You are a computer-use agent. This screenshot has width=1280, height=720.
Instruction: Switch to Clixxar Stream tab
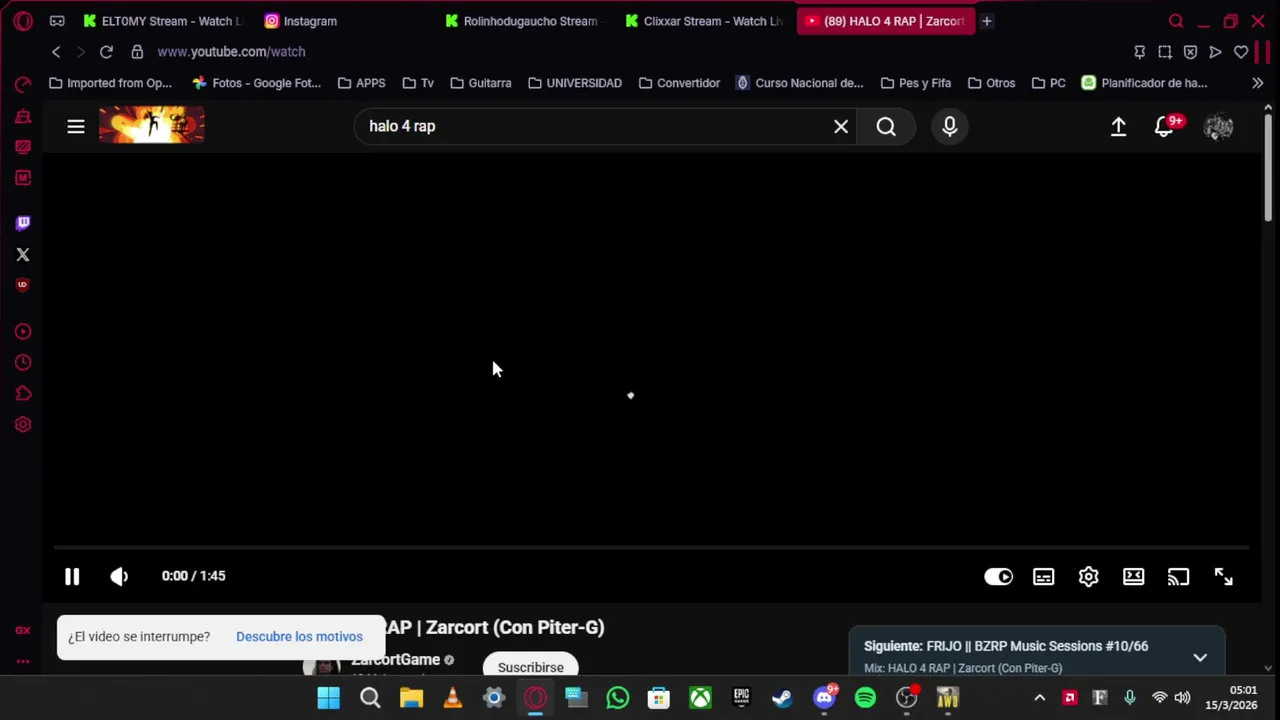tap(705, 21)
